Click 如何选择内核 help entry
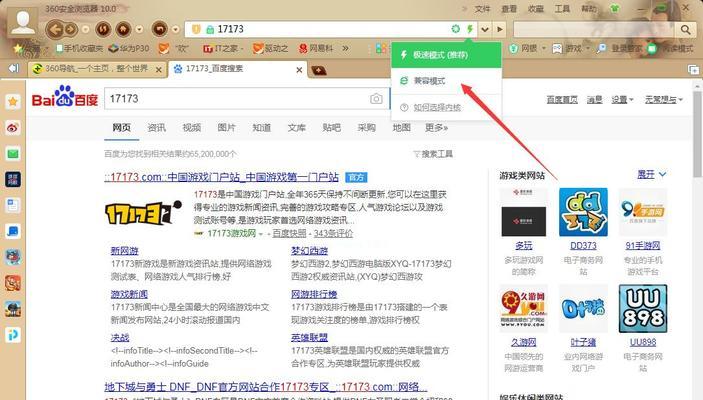Image resolution: width=703 pixels, height=400 pixels. (446, 108)
